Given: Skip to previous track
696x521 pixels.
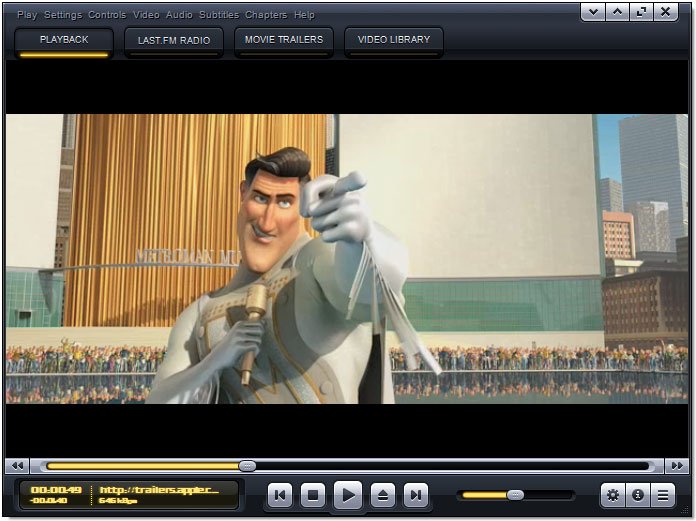Looking at the screenshot, I should point(280,494).
